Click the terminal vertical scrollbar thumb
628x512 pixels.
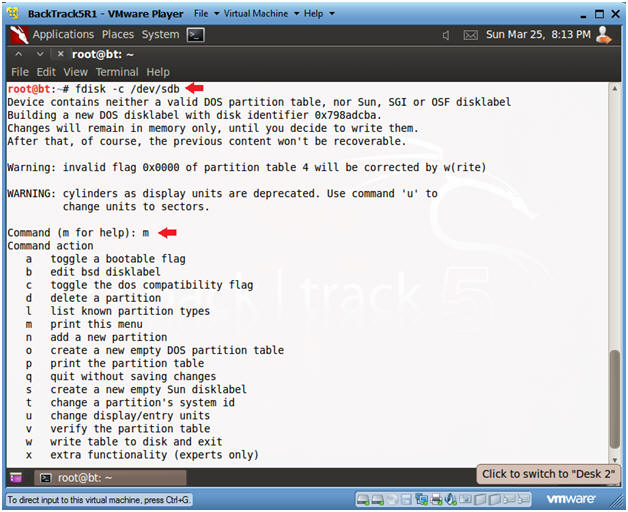pos(614,399)
